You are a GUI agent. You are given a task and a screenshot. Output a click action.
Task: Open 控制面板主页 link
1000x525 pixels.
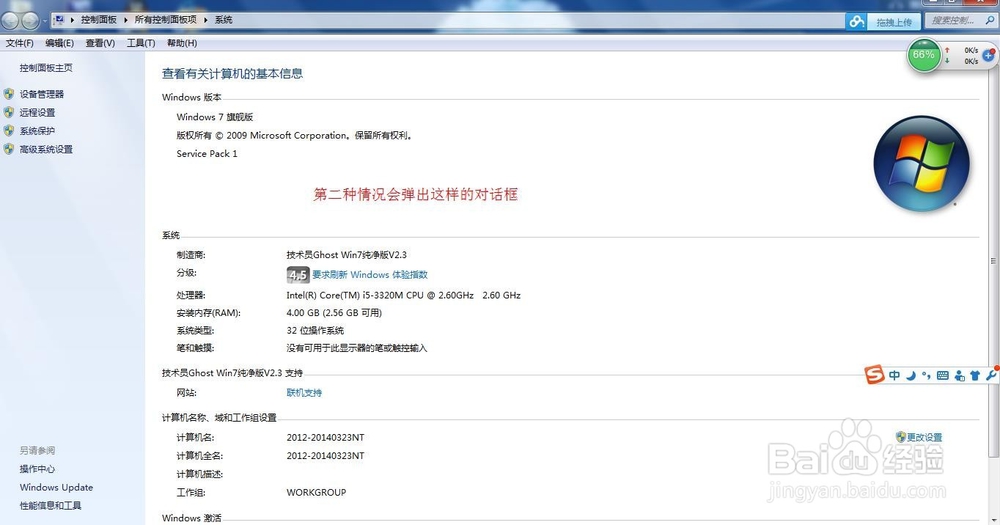(46, 68)
